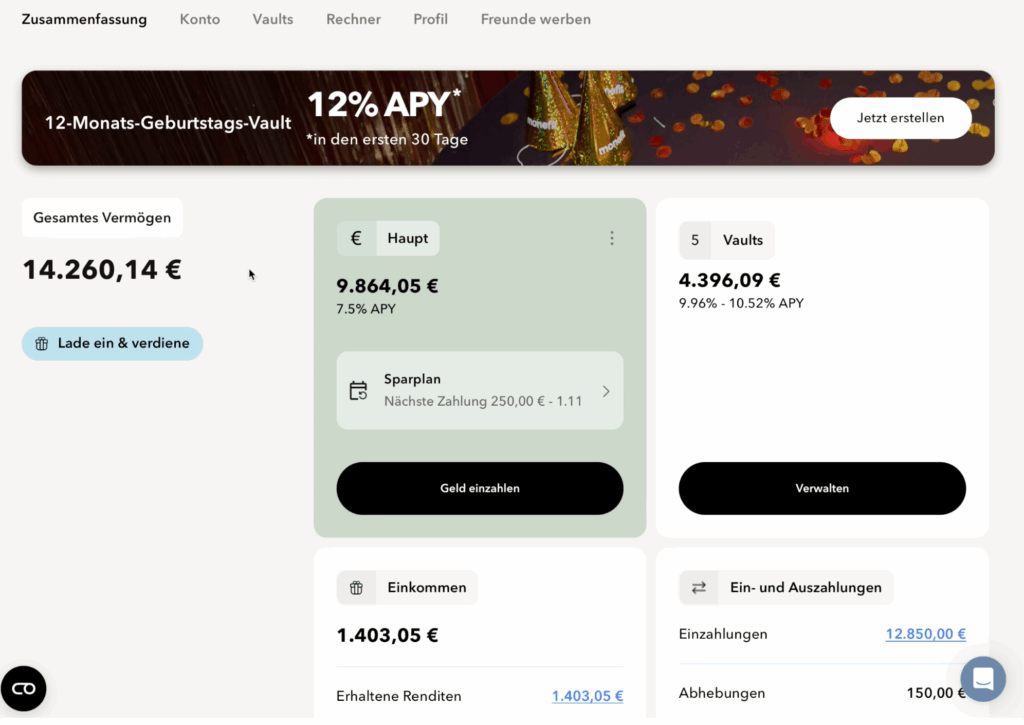Viewport: 1024px width, 725px height.
Task: Click Jetzt erstellen on the banner
Action: (x=900, y=118)
